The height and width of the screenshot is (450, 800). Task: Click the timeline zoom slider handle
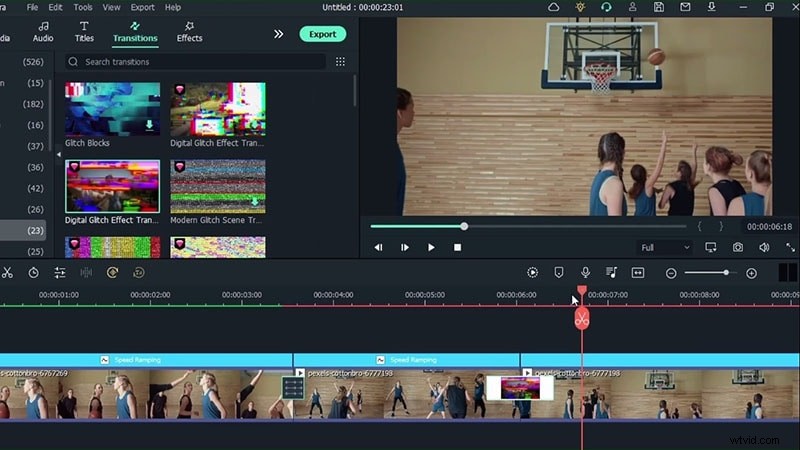726,273
